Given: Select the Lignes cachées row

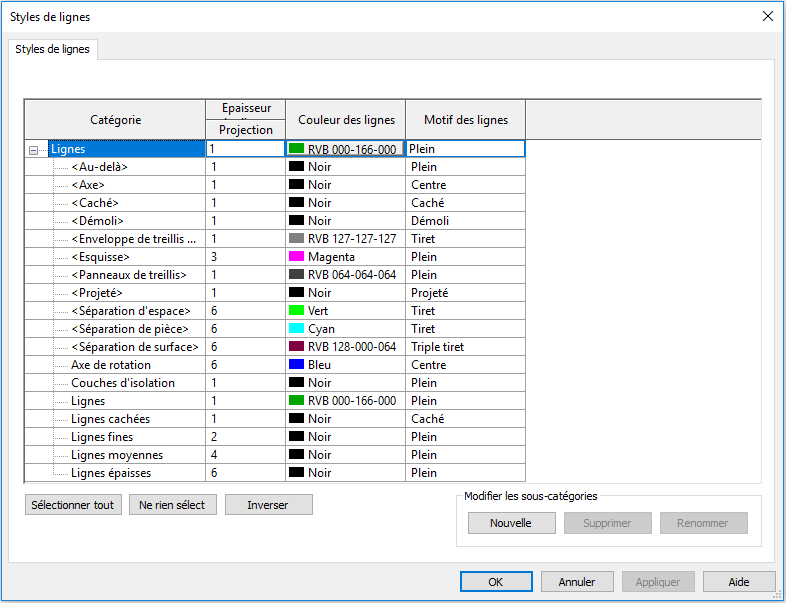Looking at the screenshot, I should (x=110, y=419).
